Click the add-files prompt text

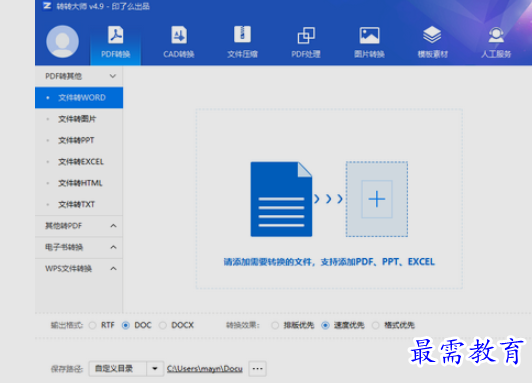329,262
